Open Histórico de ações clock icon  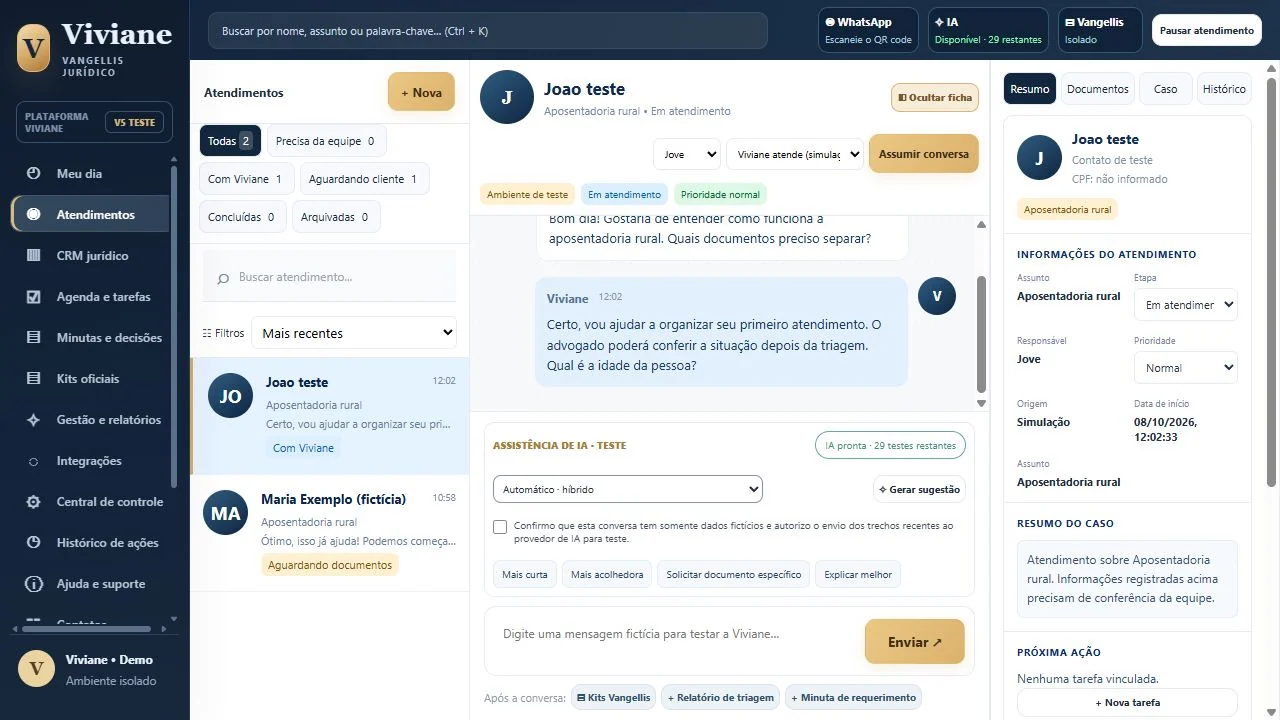[33, 543]
